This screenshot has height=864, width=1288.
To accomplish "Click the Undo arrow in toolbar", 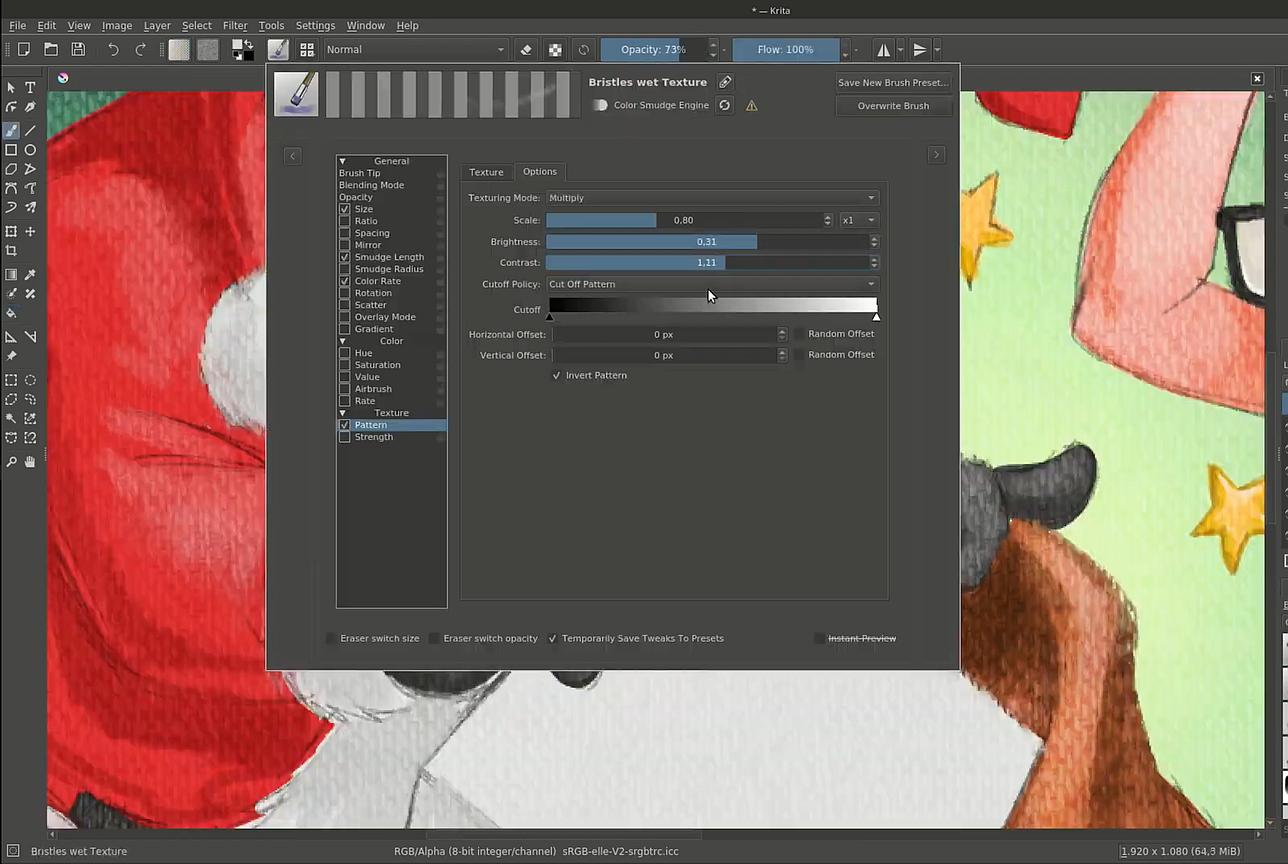I will pyautogui.click(x=113, y=49).
